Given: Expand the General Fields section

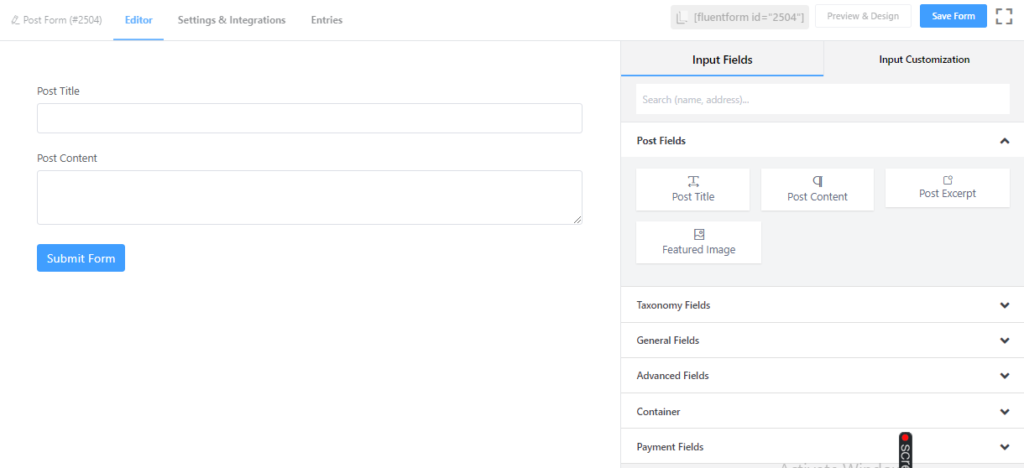Looking at the screenshot, I should (822, 340).
